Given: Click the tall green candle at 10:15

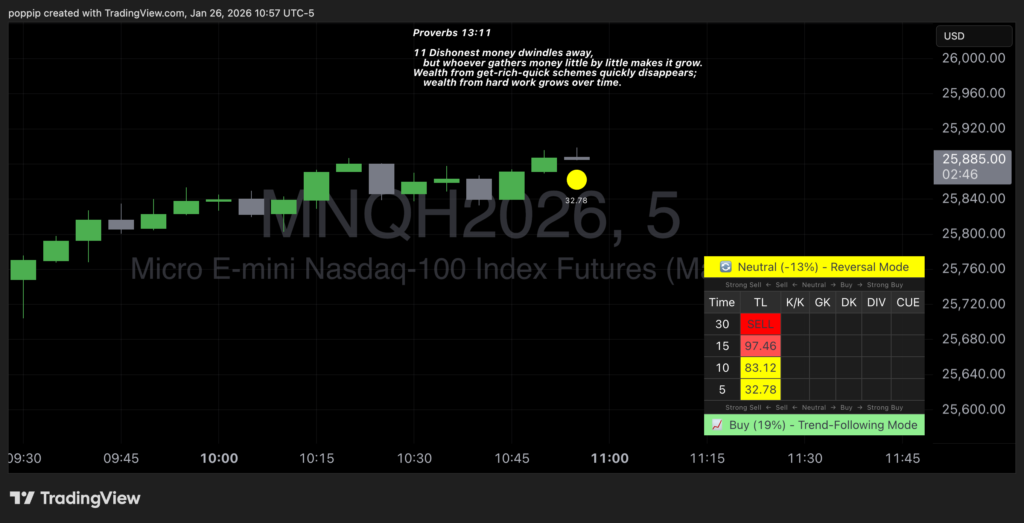Looking at the screenshot, I should click(x=317, y=186).
